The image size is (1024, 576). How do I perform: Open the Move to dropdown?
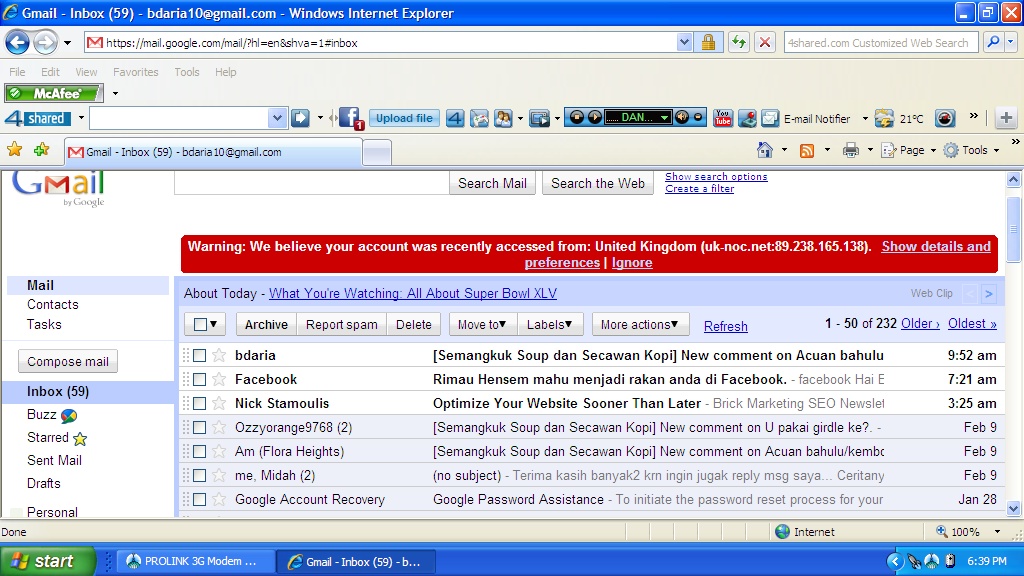pyautogui.click(x=483, y=325)
